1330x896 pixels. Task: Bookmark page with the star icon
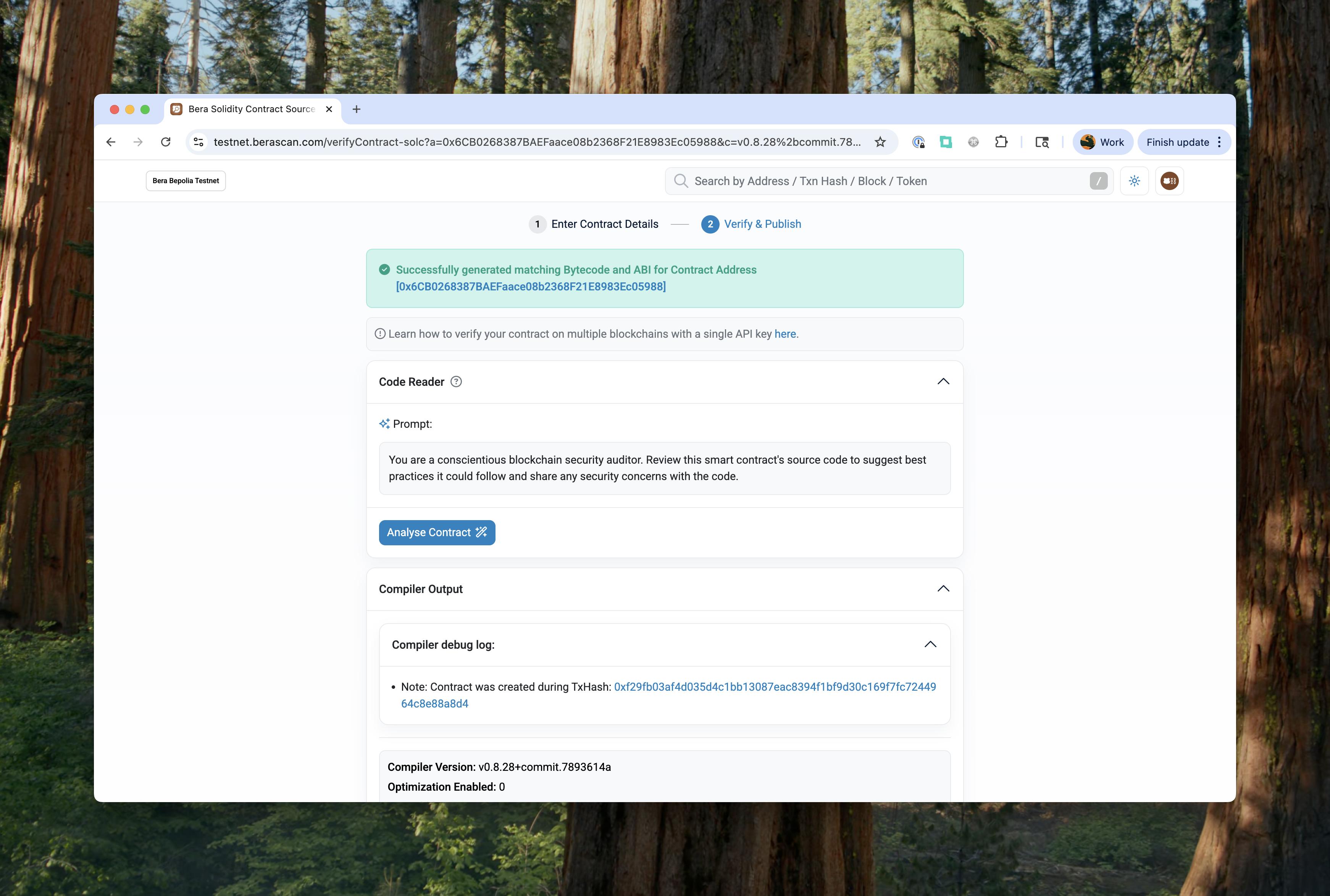[x=880, y=142]
